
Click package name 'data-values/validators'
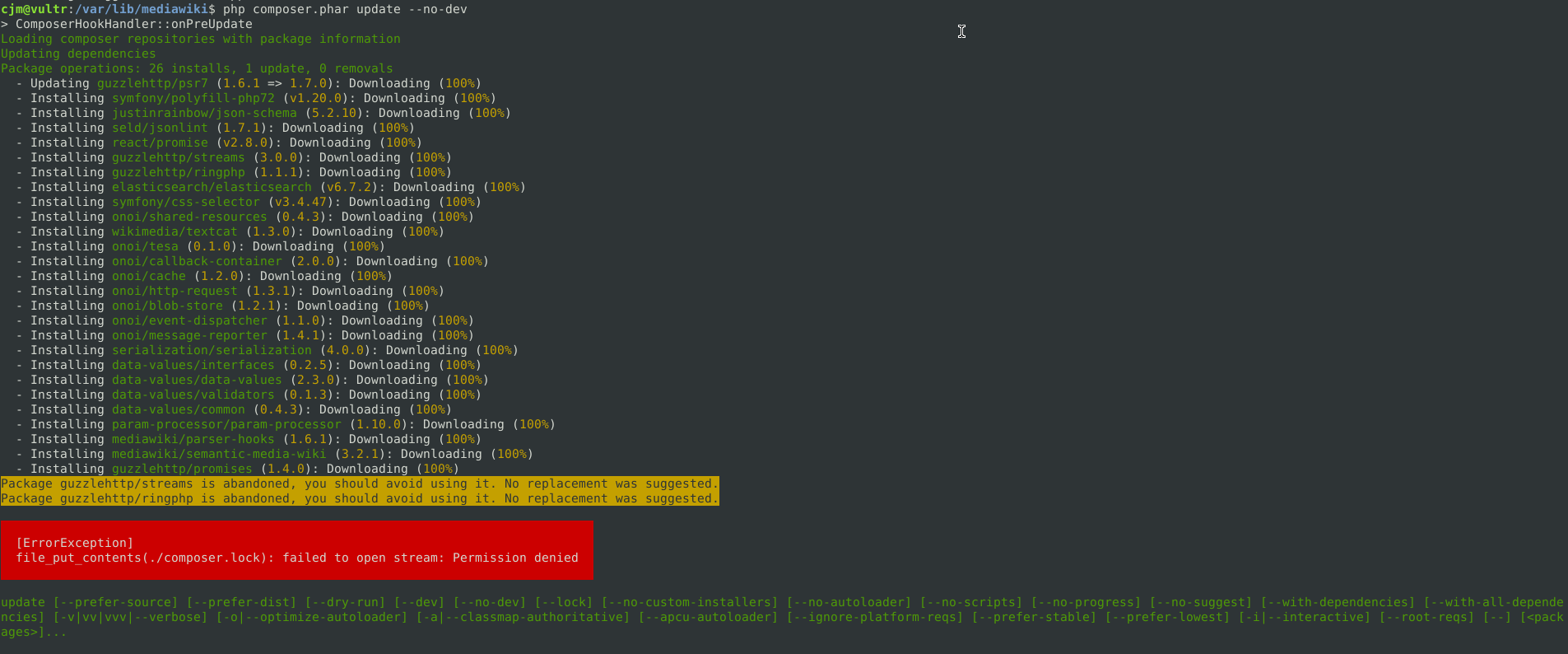193,395
